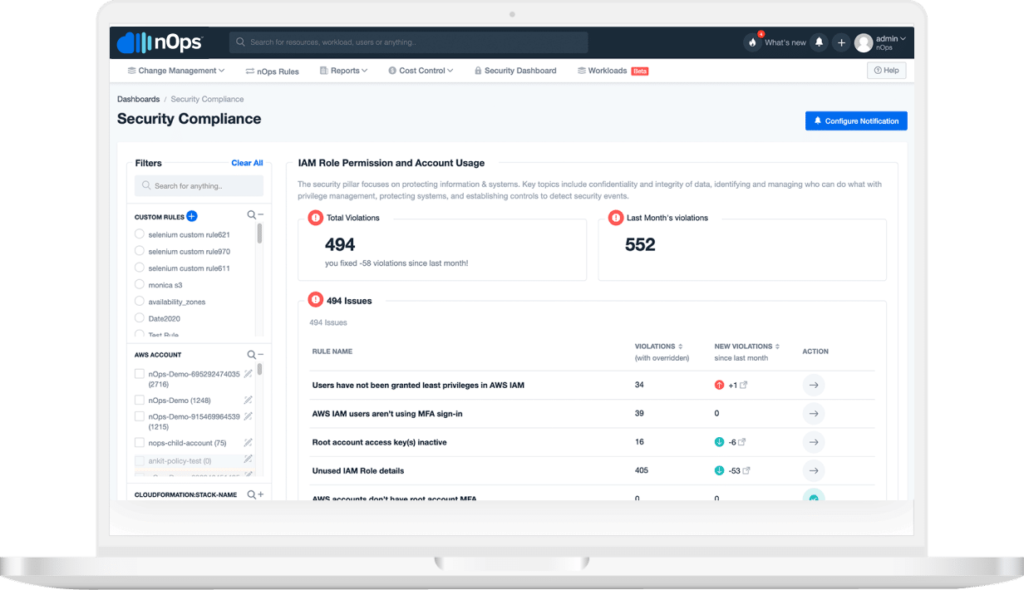Screen dimensions: 1024x590
Task: Open 'Users have not been granted least privileges' rule
Action: click(x=418, y=385)
